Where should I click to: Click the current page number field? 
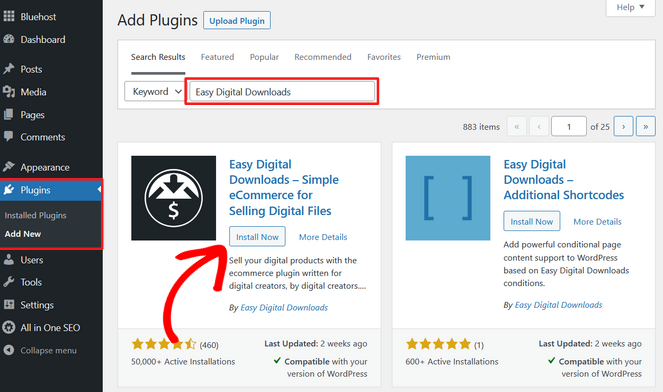tap(569, 126)
